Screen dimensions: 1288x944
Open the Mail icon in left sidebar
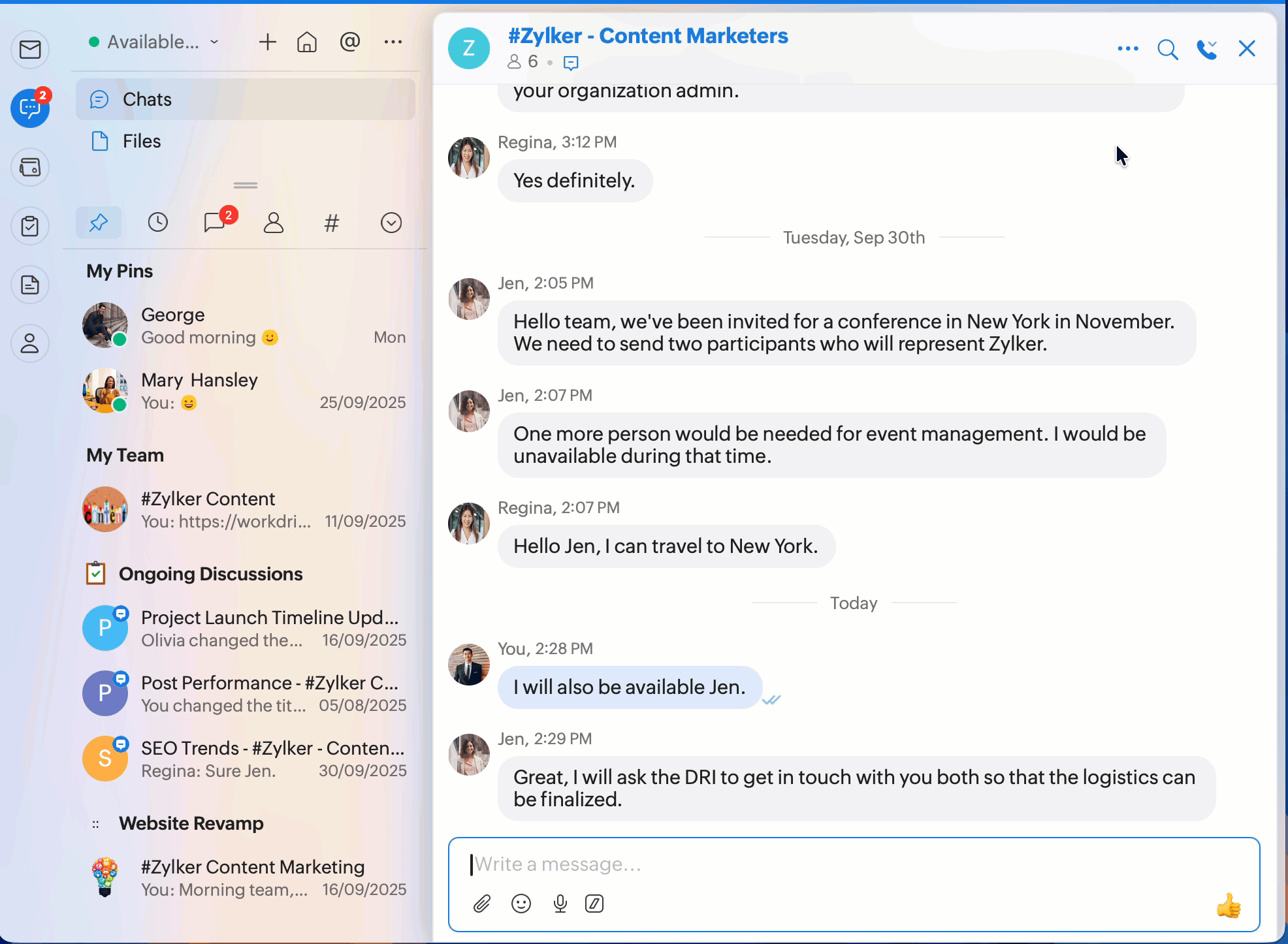[30, 49]
